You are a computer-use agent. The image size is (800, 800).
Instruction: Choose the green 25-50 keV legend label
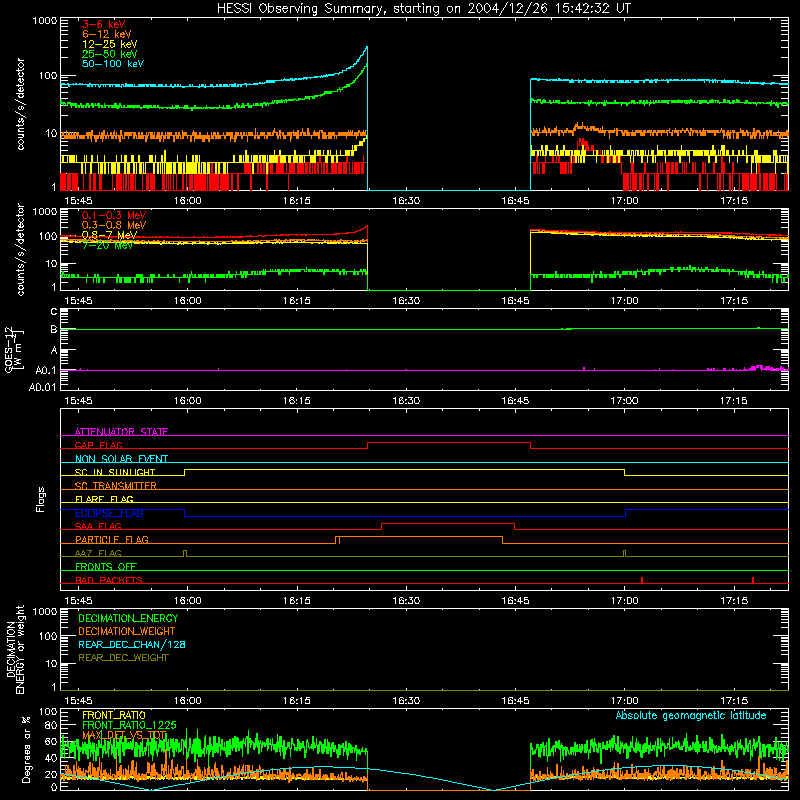(x=110, y=54)
